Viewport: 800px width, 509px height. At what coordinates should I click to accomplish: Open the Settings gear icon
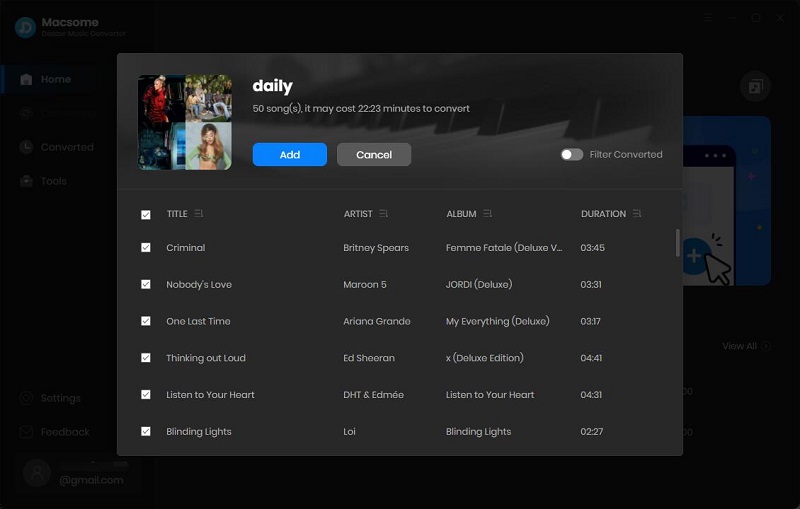(x=26, y=398)
